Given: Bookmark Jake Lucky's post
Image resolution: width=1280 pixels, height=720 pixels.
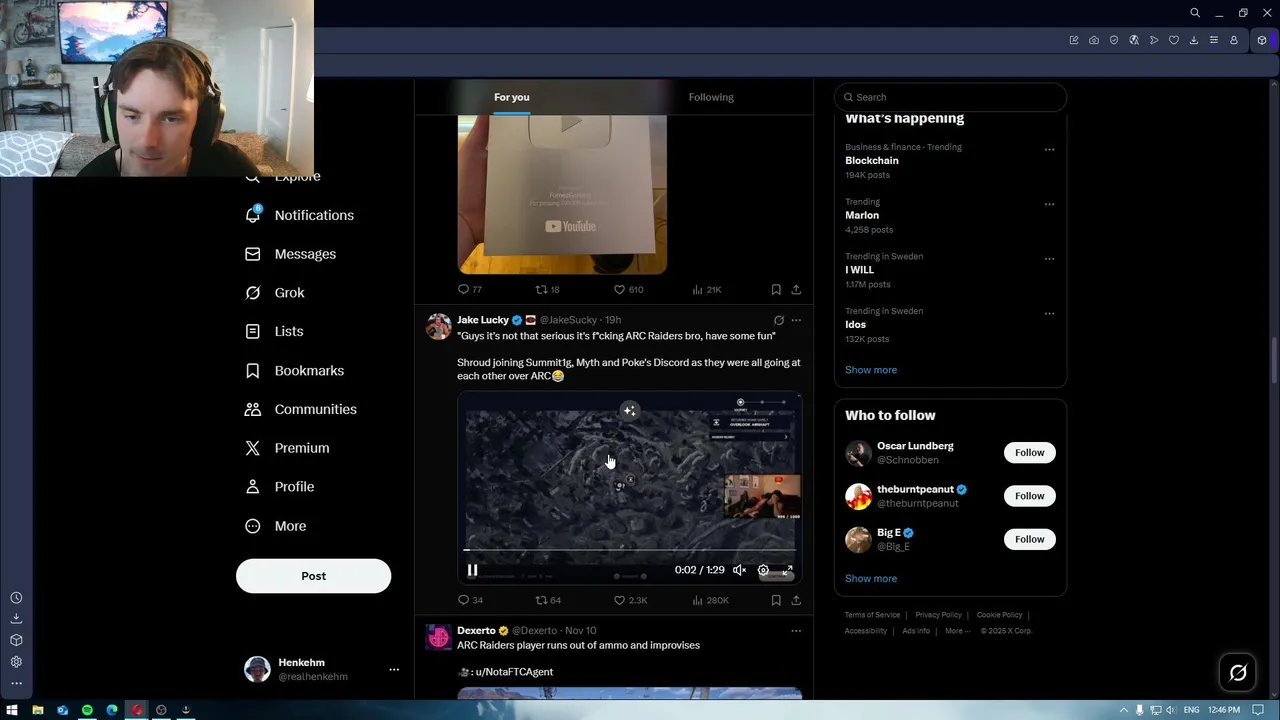Looking at the screenshot, I should pyautogui.click(x=776, y=600).
